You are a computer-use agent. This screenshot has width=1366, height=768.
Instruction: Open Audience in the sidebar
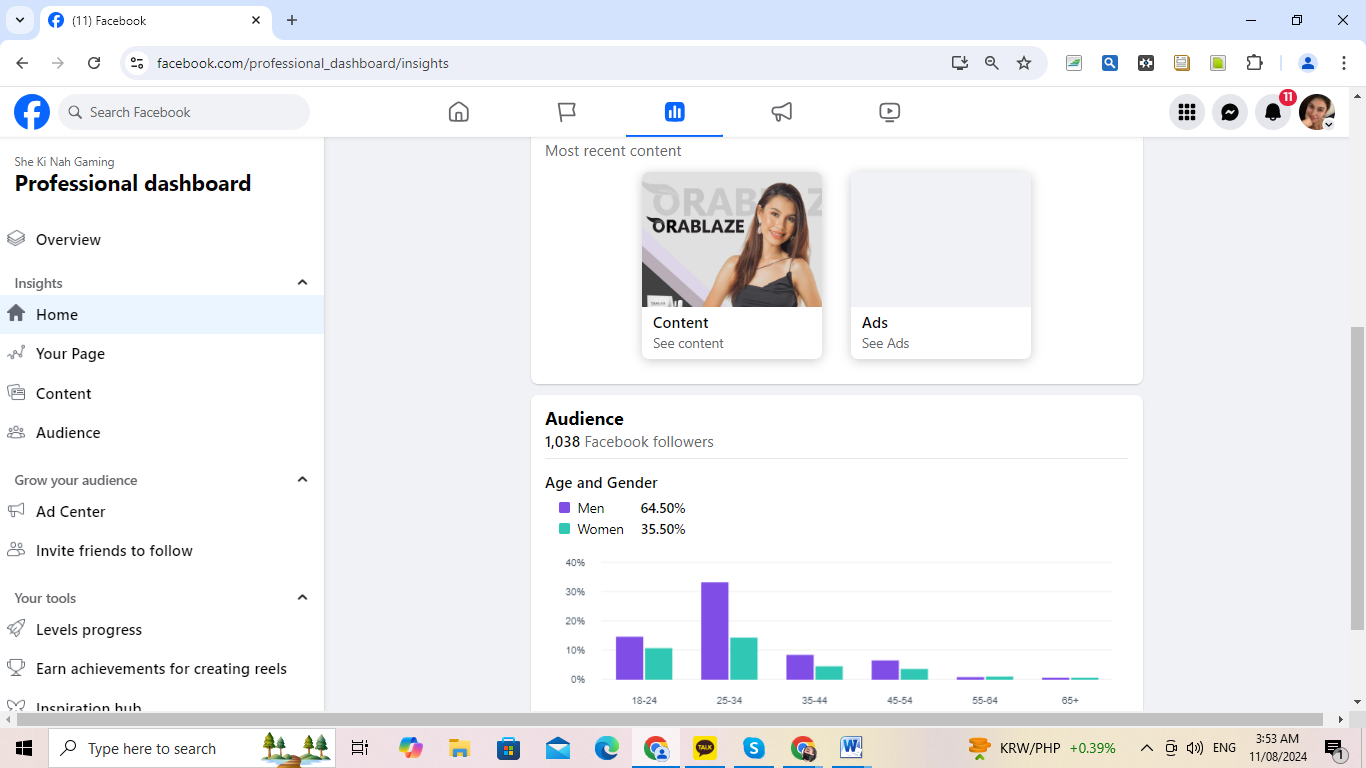click(x=162, y=433)
